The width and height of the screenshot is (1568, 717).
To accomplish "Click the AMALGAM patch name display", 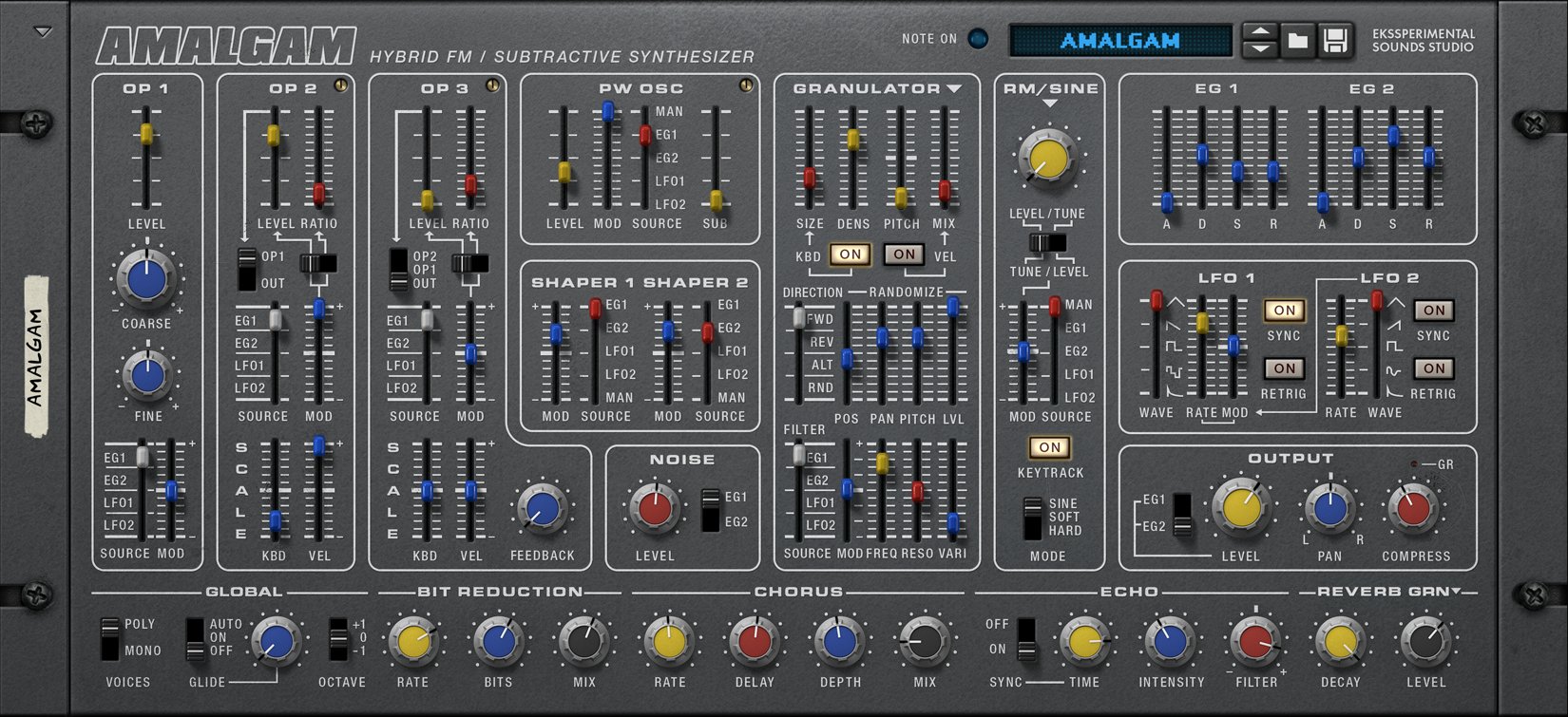I will (x=1120, y=41).
